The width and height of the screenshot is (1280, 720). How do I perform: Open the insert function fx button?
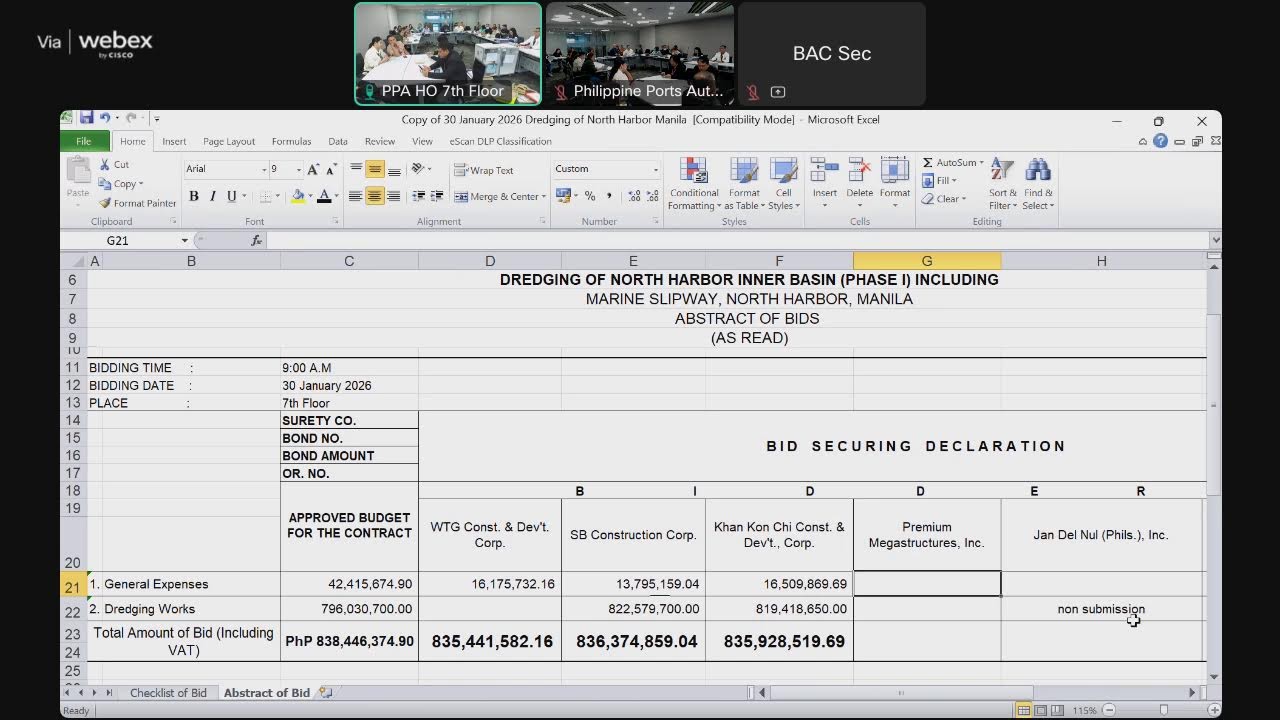(x=256, y=240)
